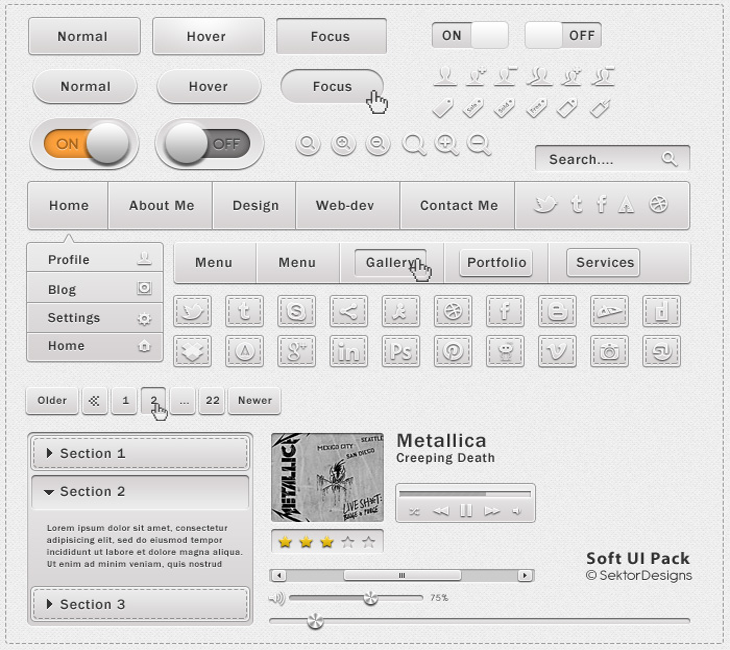Toggle the flat rectangular ON switch
The image size is (730, 650).
click(x=470, y=35)
